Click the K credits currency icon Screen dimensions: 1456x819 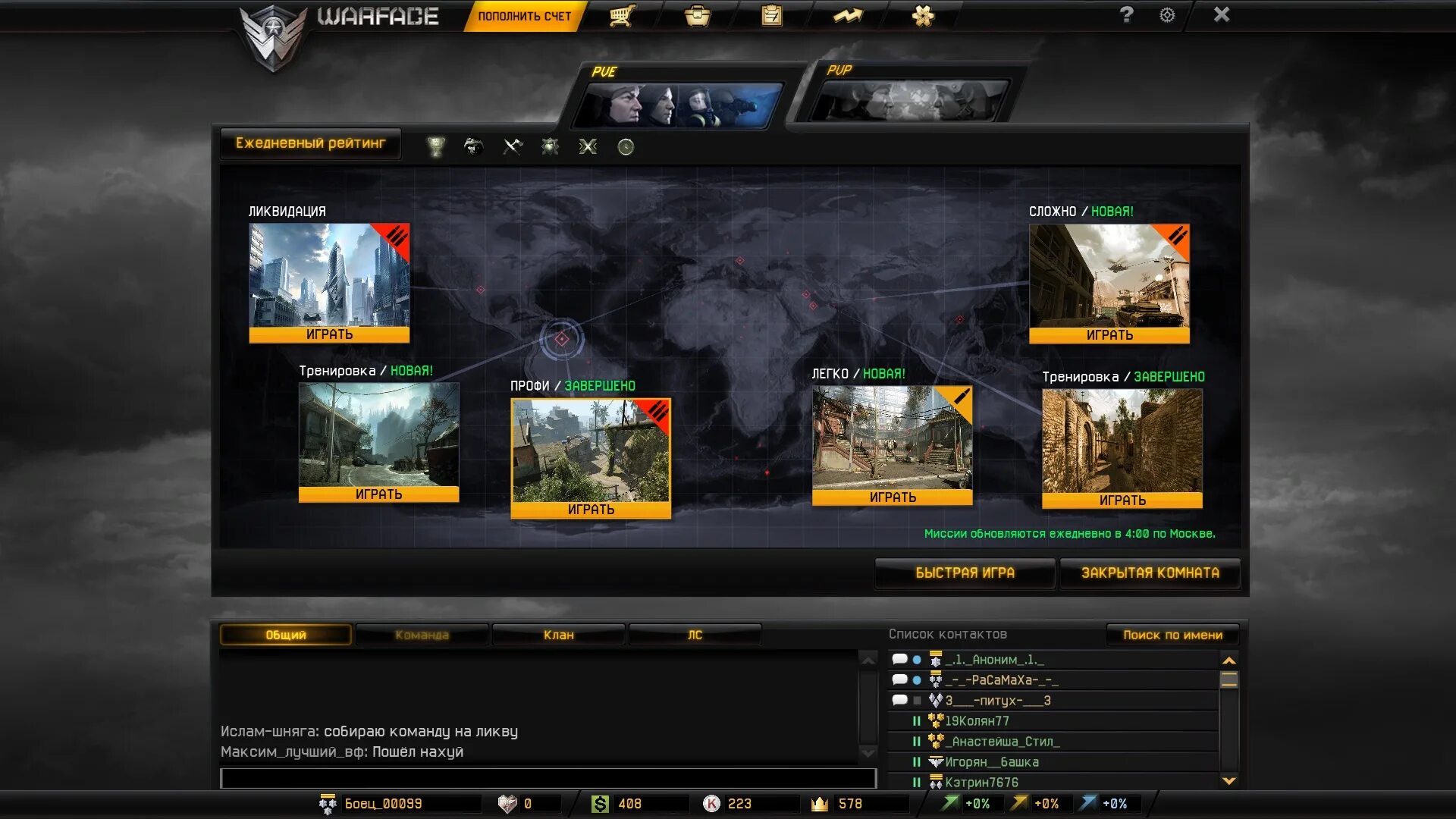click(x=711, y=804)
